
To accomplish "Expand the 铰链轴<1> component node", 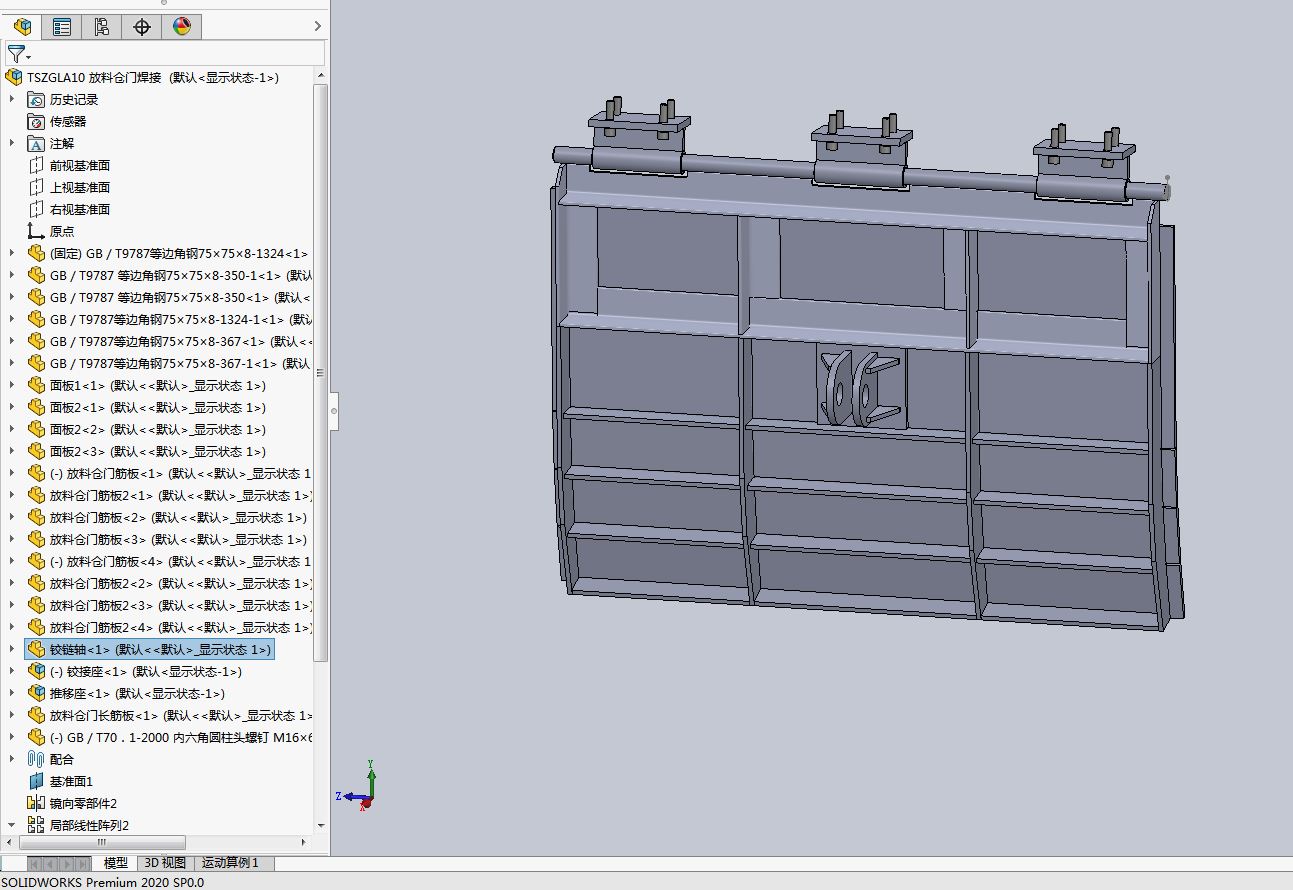I will (12, 649).
